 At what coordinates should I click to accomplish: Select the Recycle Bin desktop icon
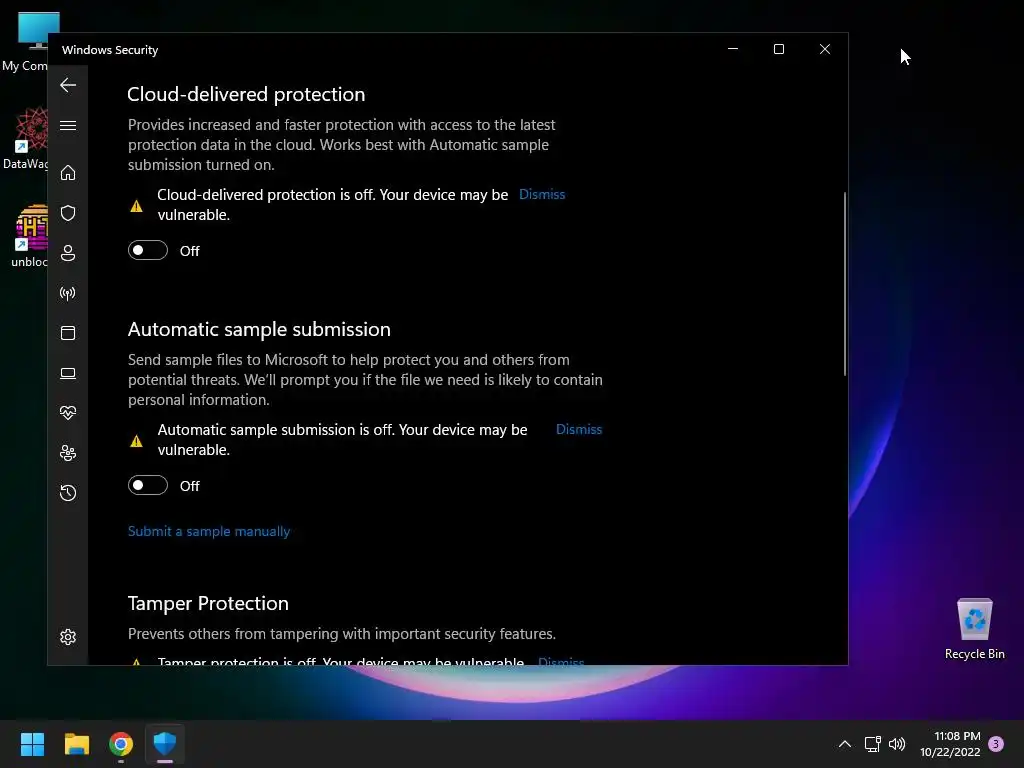pos(974,628)
